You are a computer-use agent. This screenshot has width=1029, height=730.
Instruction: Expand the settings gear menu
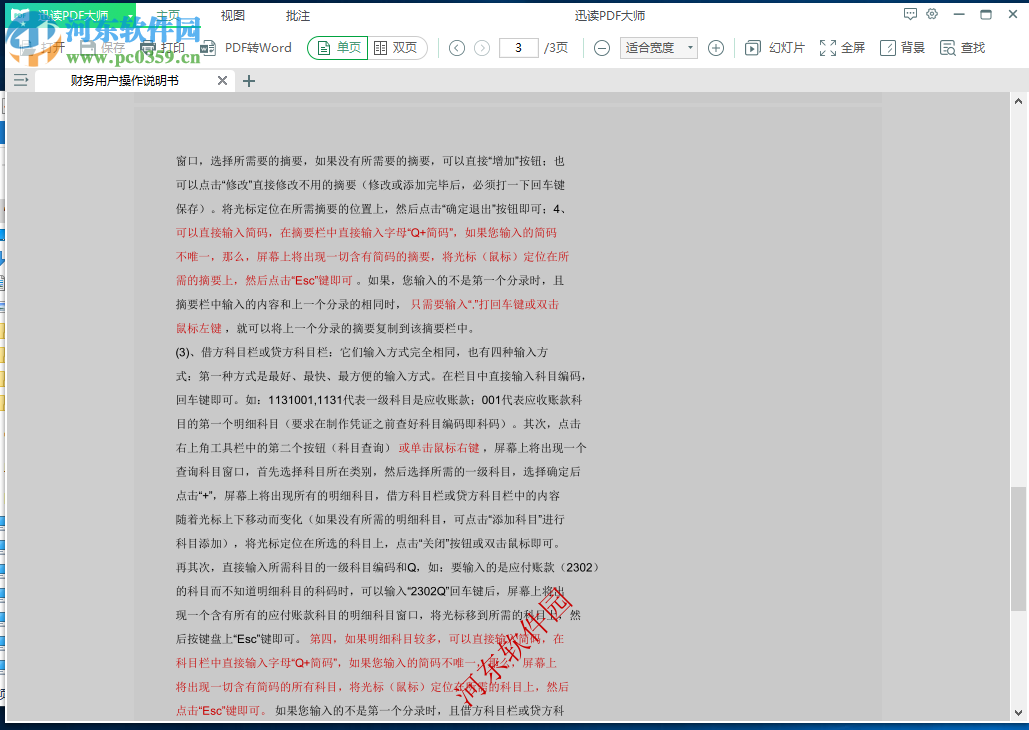point(932,13)
